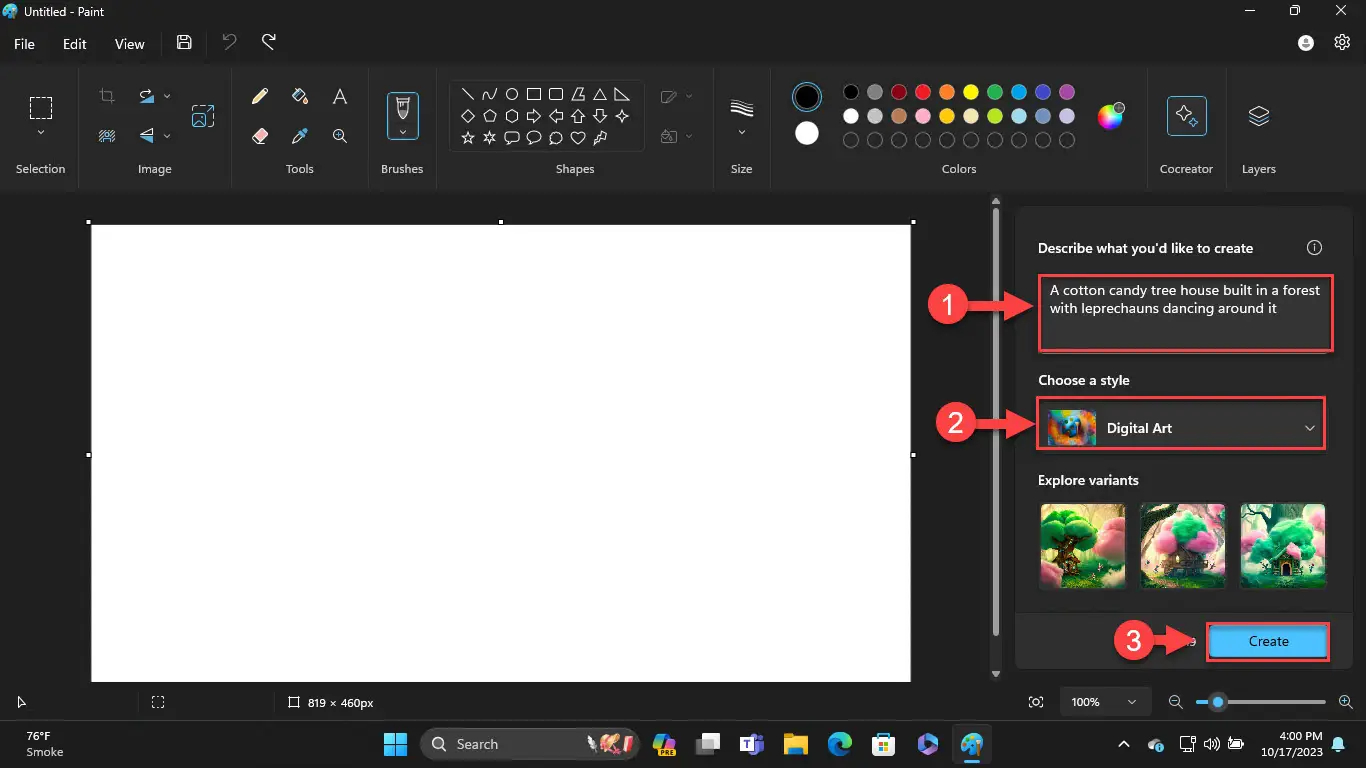
Task: Open the View menu
Action: pyautogui.click(x=130, y=44)
